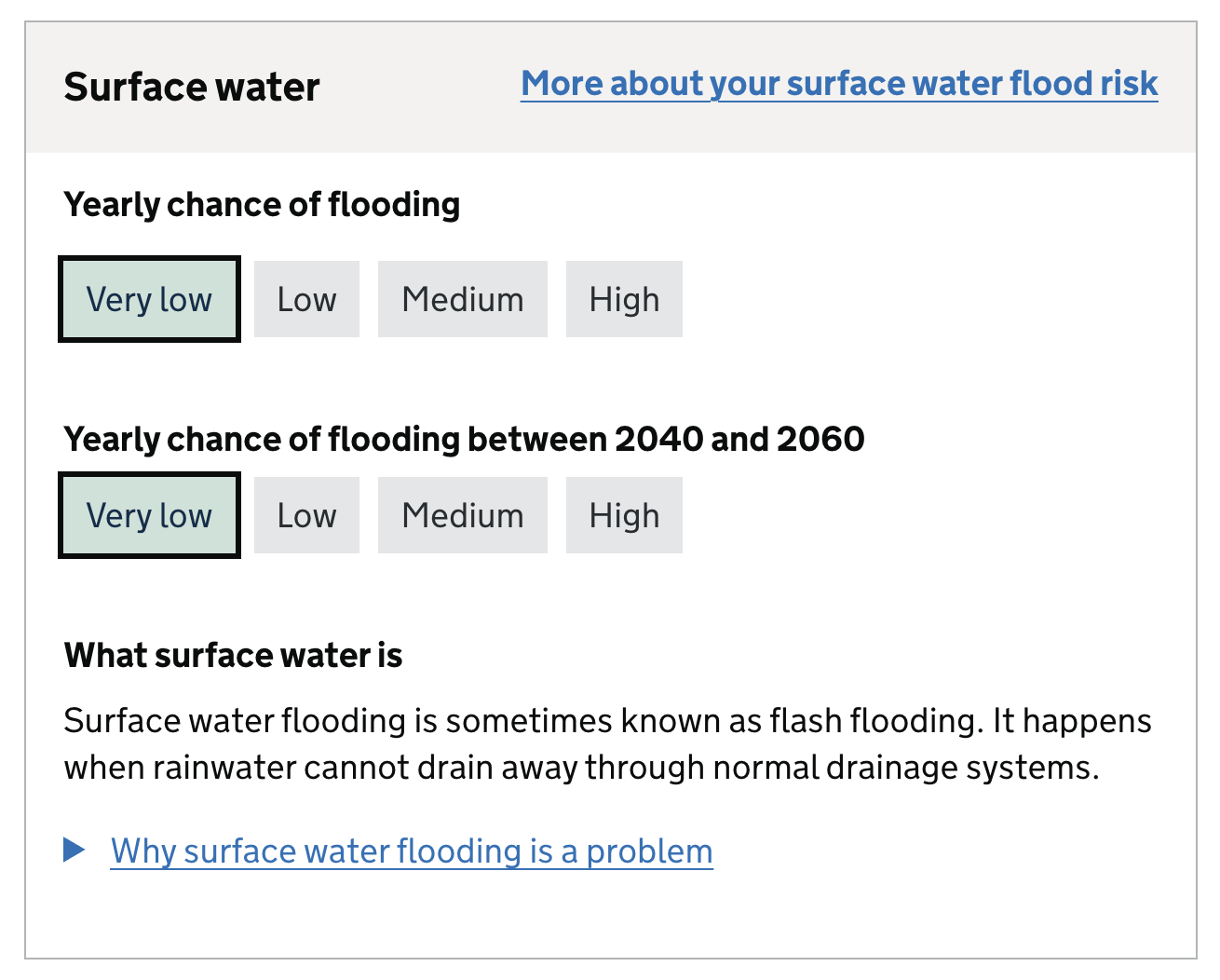Viewport: 1220px width, 980px height.
Task: Click the What surface water is heading
Action: (233, 656)
